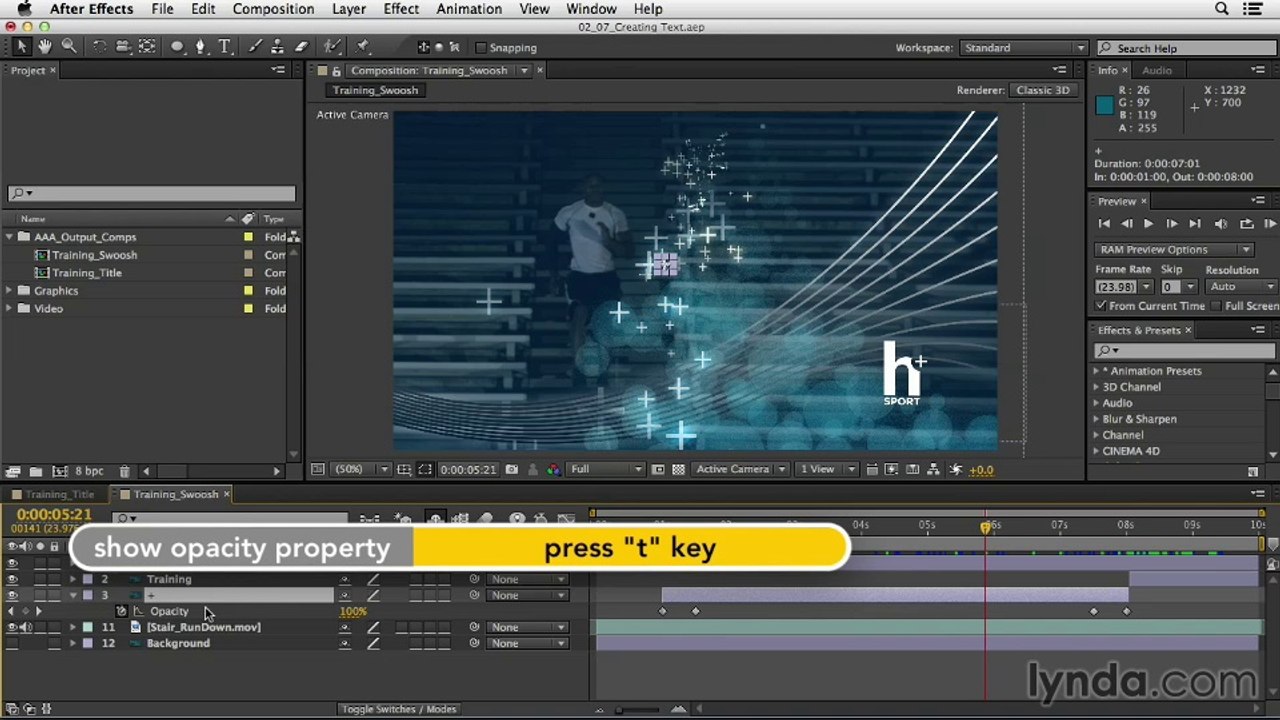
Task: Mute audio of Stair_RunDown.mov layer
Action: (x=25, y=627)
